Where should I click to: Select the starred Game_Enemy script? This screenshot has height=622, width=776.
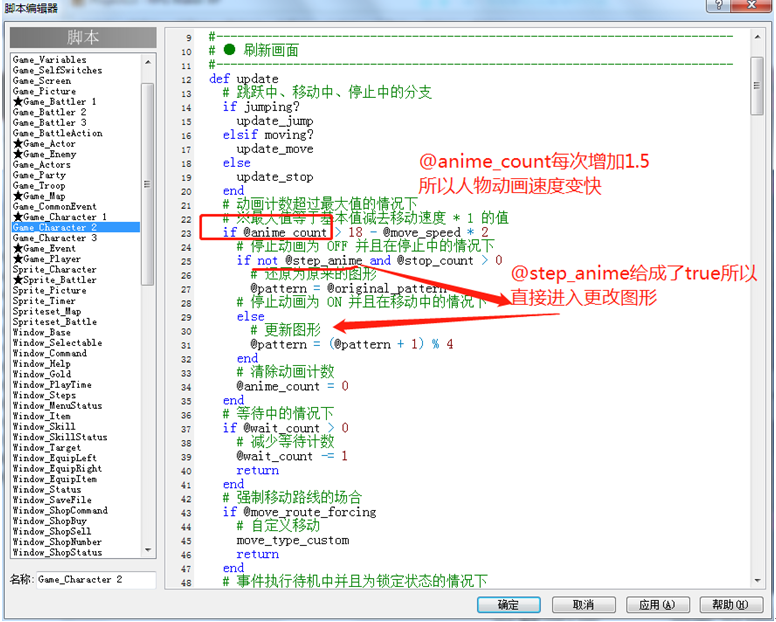click(45, 154)
